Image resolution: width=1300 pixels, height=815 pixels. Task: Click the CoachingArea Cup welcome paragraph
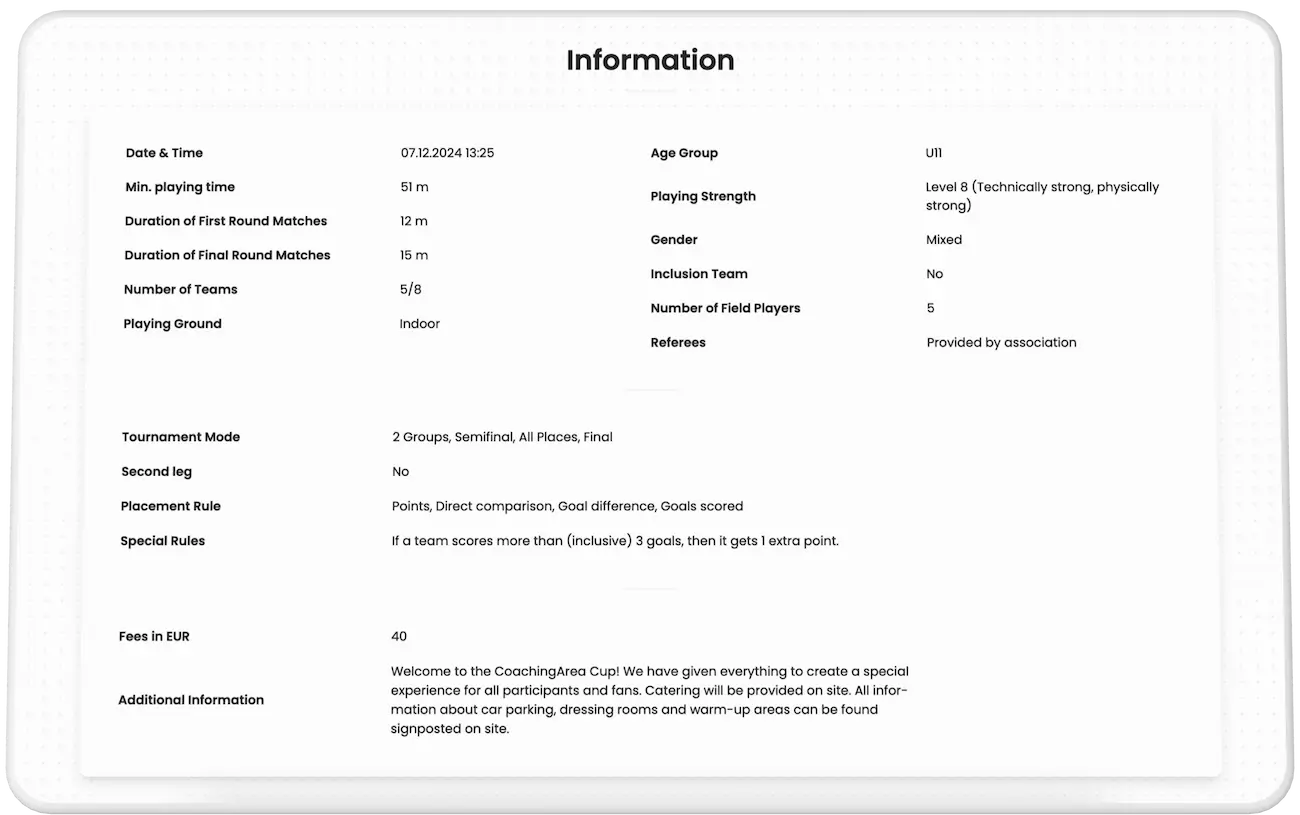pos(650,700)
